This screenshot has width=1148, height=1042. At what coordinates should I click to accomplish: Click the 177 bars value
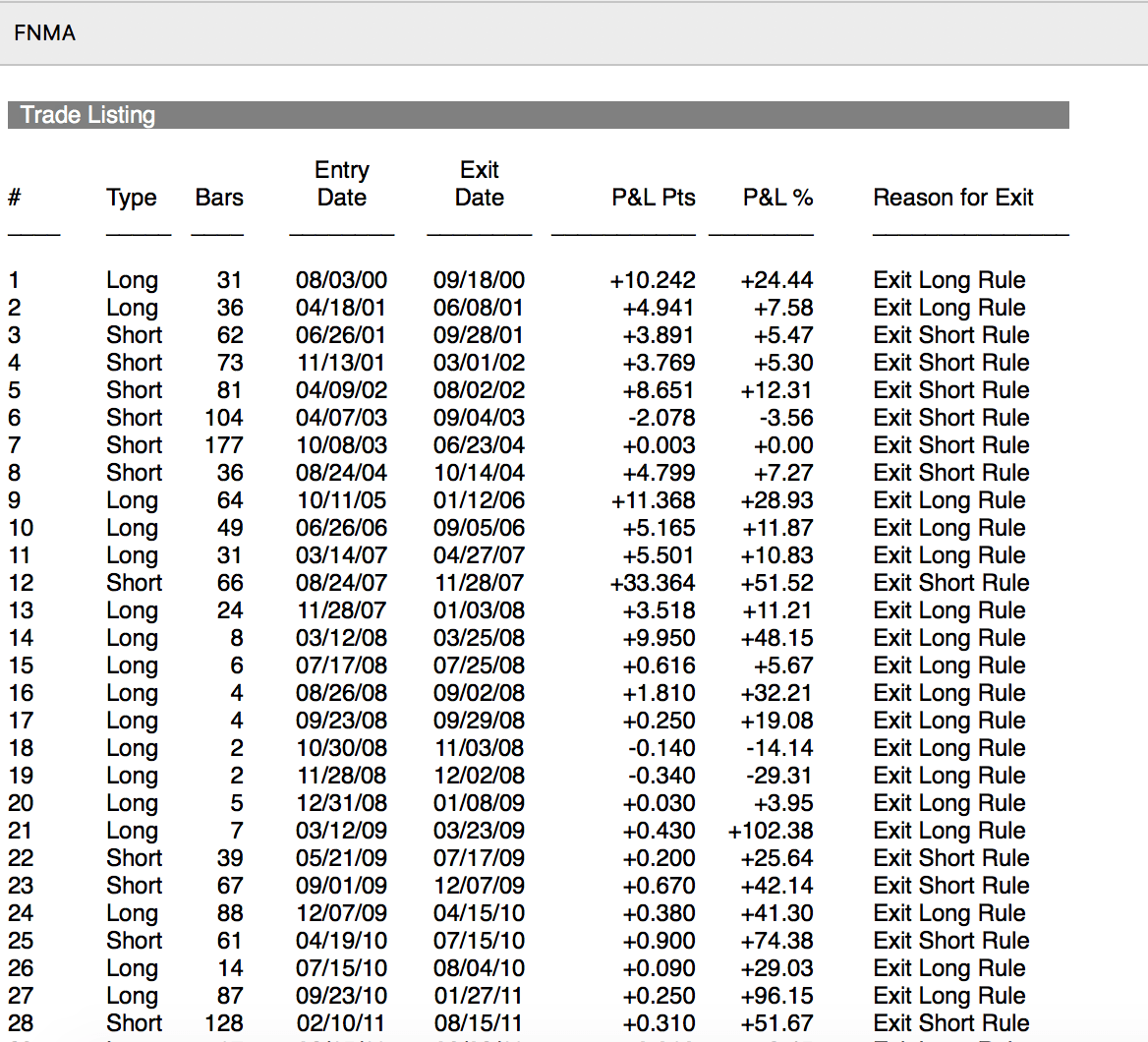point(224,445)
